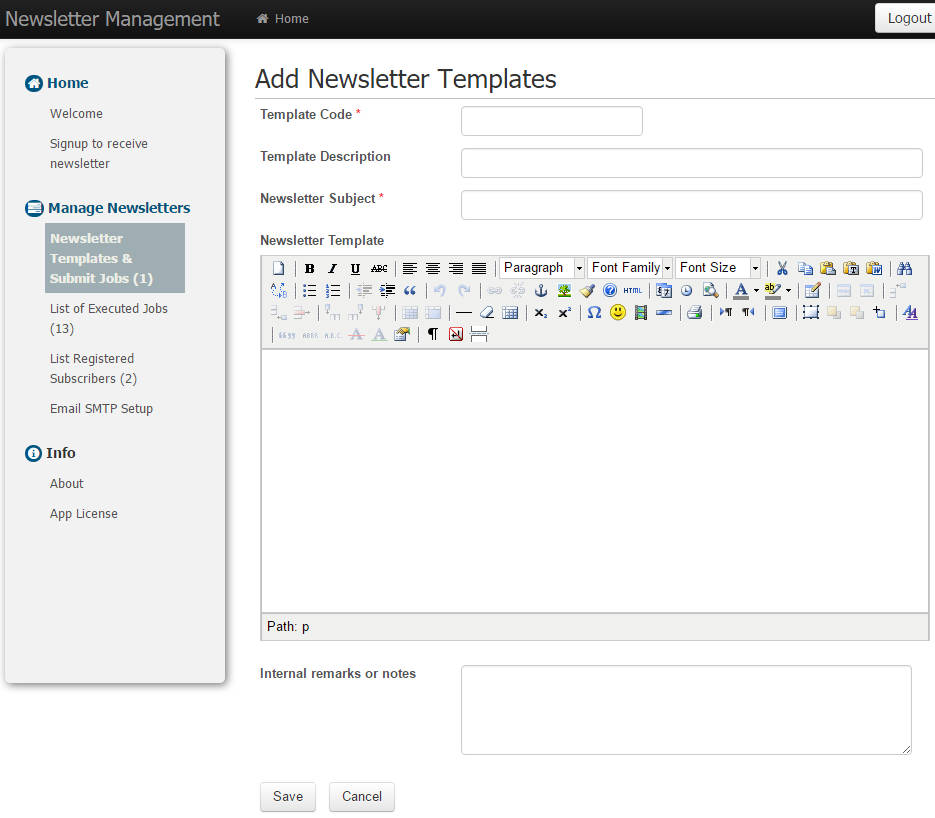Viewport: 935px width, 818px height.
Task: Click the Copy icon
Action: pos(805,268)
